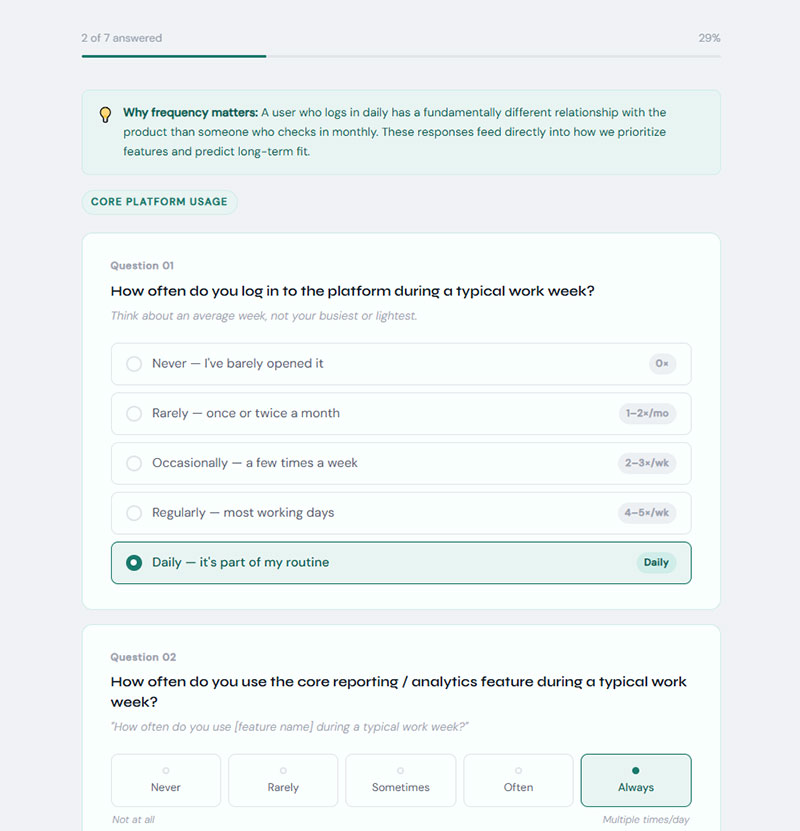
Task: Select 'Always' on the analytics scale
Action: tap(636, 780)
